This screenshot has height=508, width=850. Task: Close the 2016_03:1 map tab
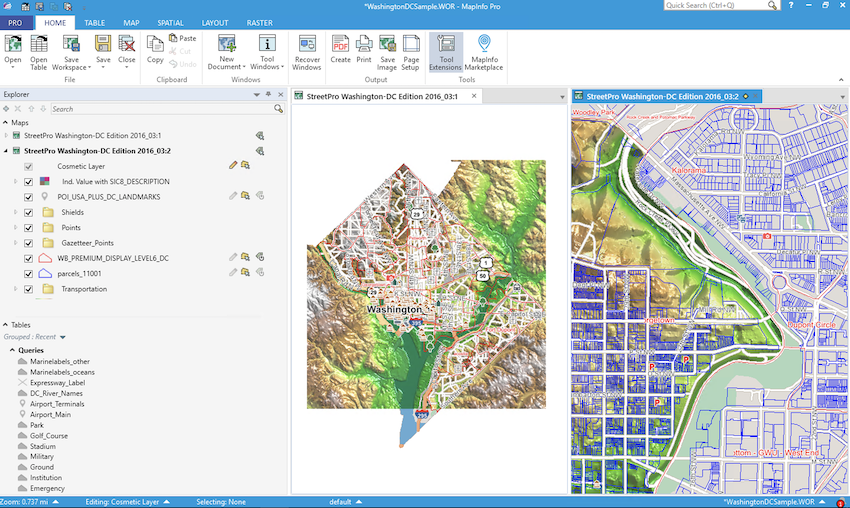coord(474,96)
